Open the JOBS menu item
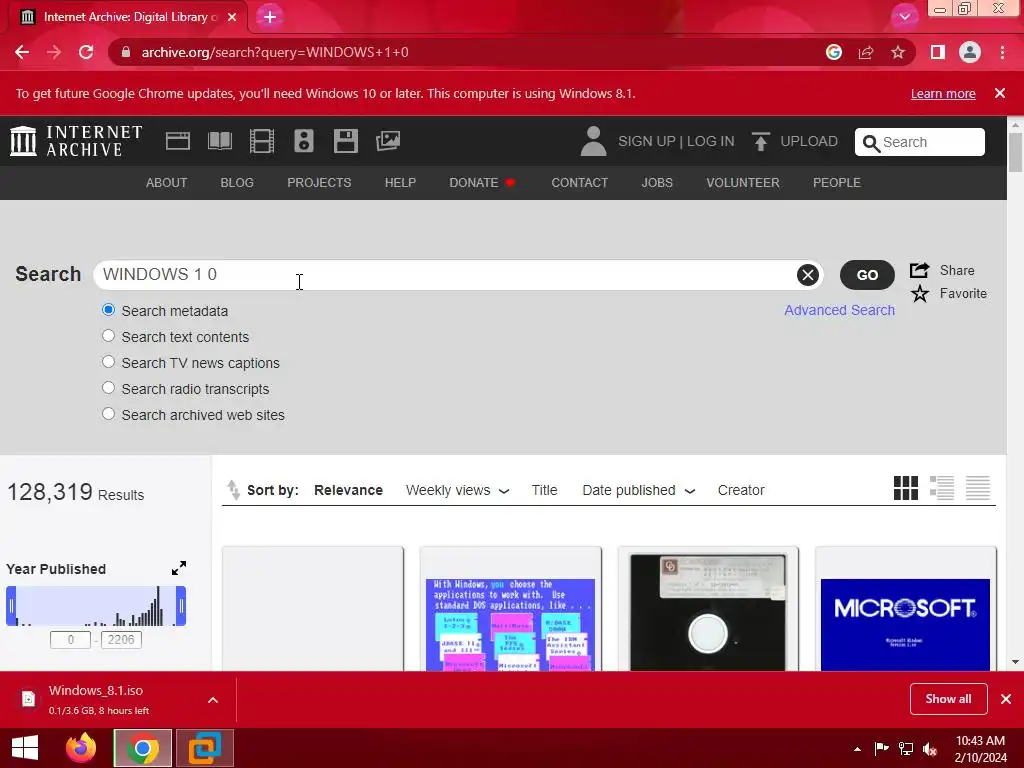The image size is (1024, 768). (657, 183)
